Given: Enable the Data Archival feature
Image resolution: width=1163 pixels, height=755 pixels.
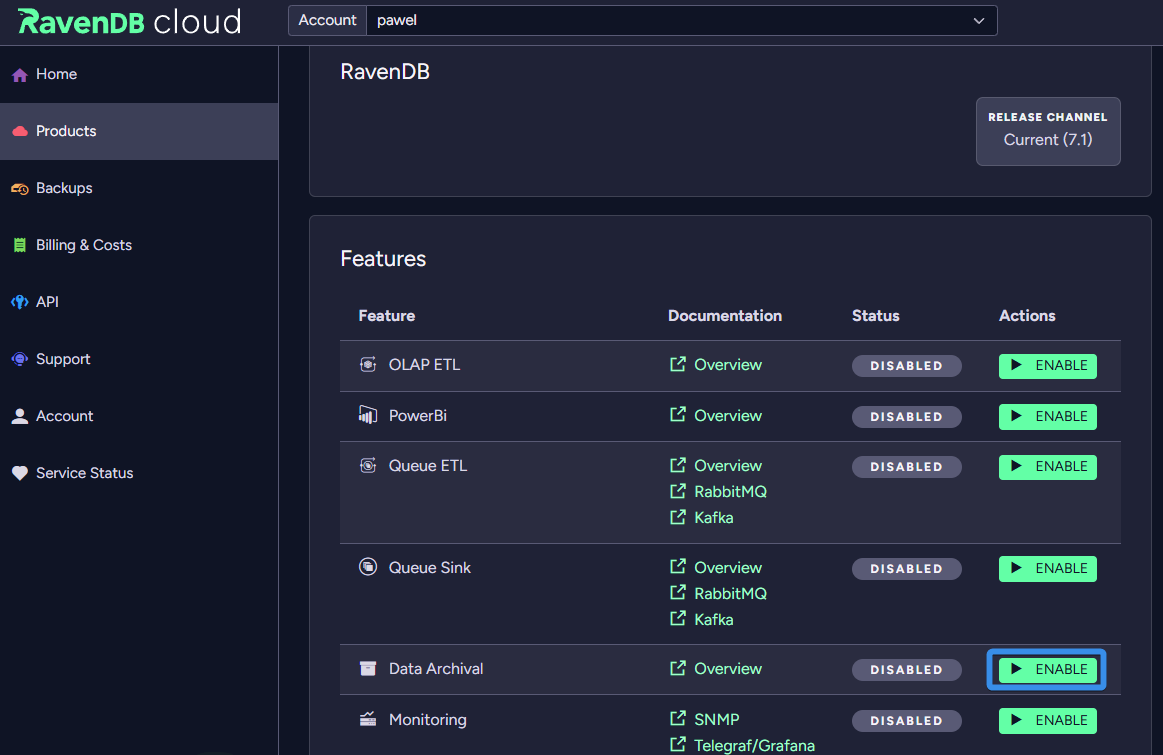Looking at the screenshot, I should pyautogui.click(x=1047, y=670).
